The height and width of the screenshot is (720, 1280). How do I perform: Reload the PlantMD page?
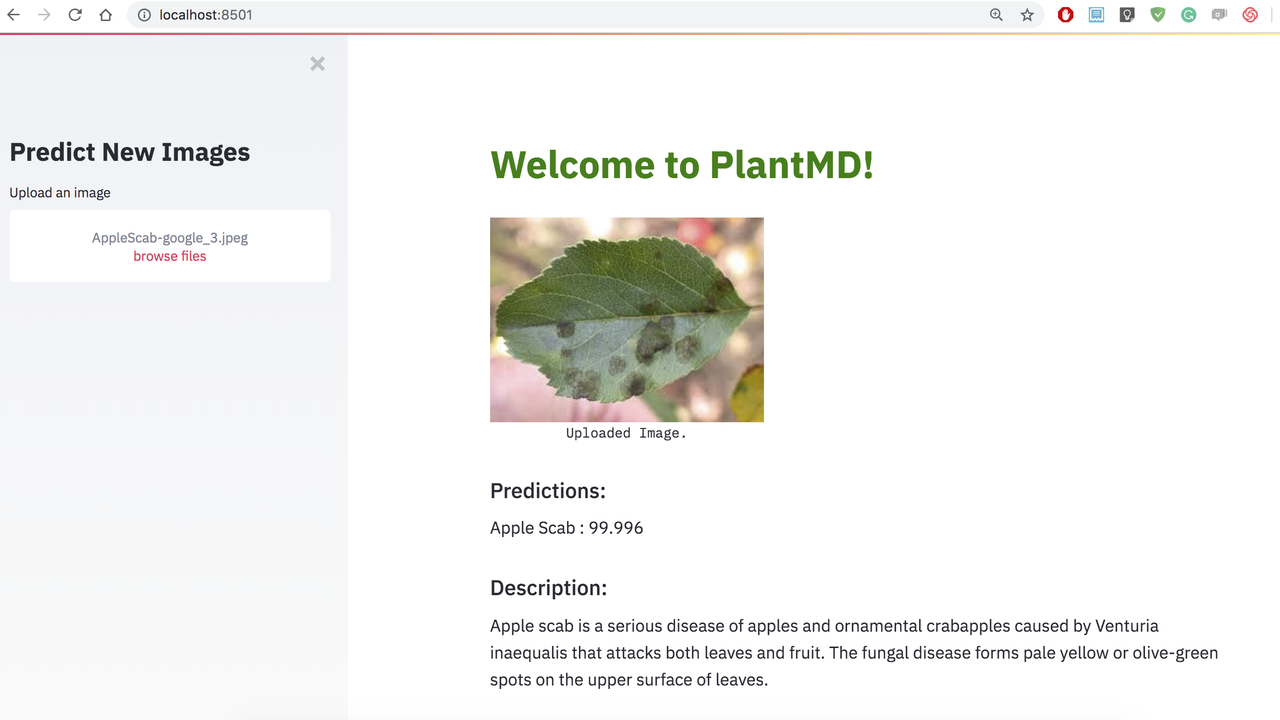(x=74, y=14)
